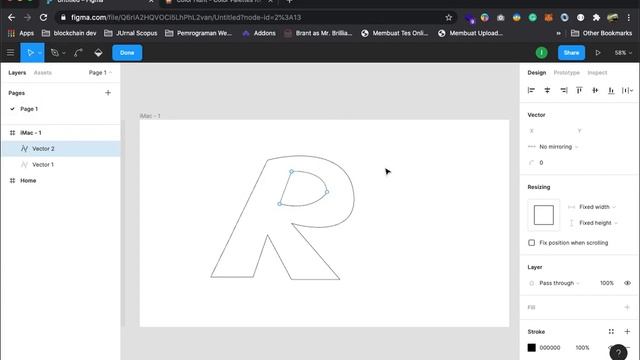Click the green user avatar
Screen dimensions: 640x360
(x=541, y=53)
